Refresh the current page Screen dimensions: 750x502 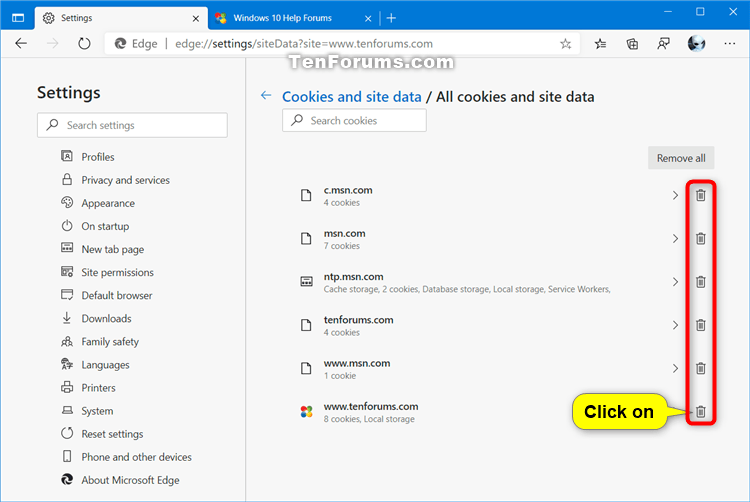[x=84, y=44]
